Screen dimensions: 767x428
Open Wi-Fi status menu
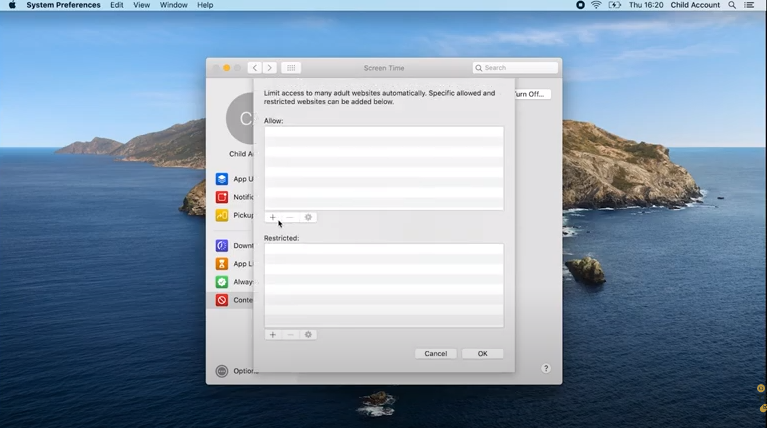(596, 5)
